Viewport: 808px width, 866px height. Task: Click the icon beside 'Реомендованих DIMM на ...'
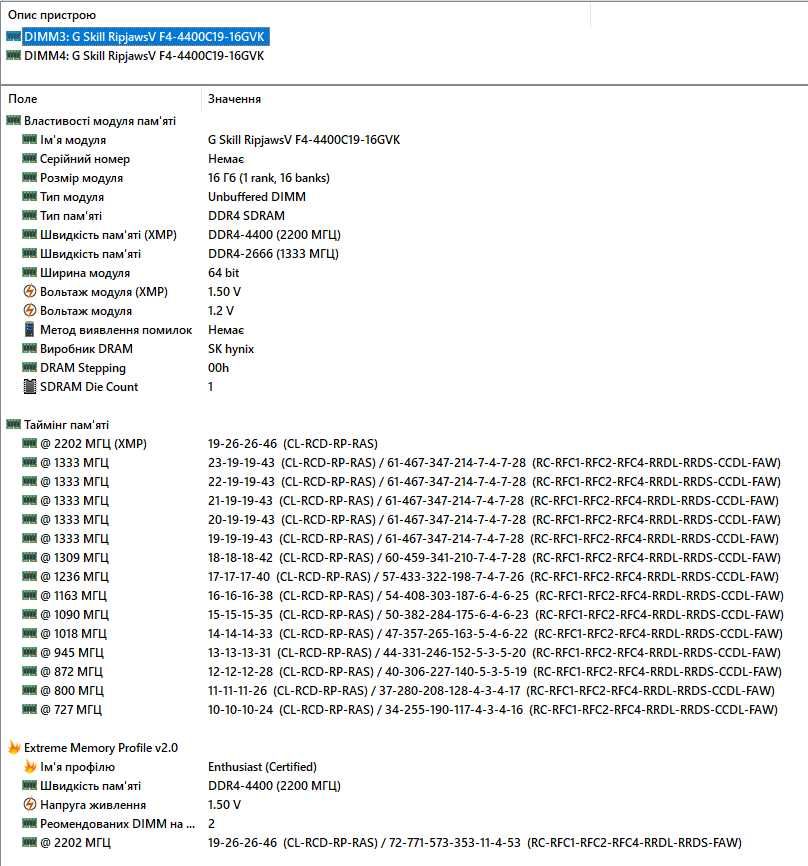[x=29, y=823]
